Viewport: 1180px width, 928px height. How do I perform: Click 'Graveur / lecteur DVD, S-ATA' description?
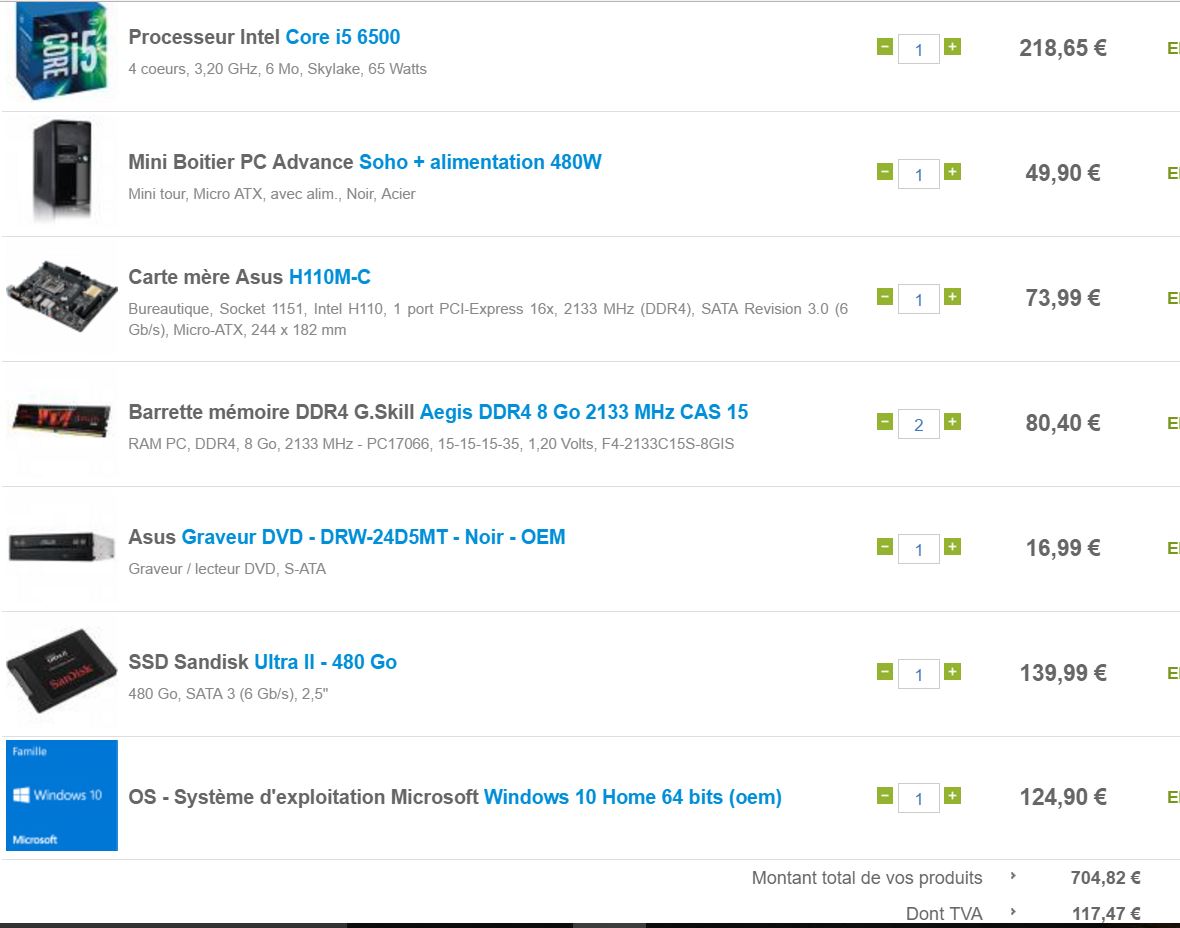(x=227, y=568)
